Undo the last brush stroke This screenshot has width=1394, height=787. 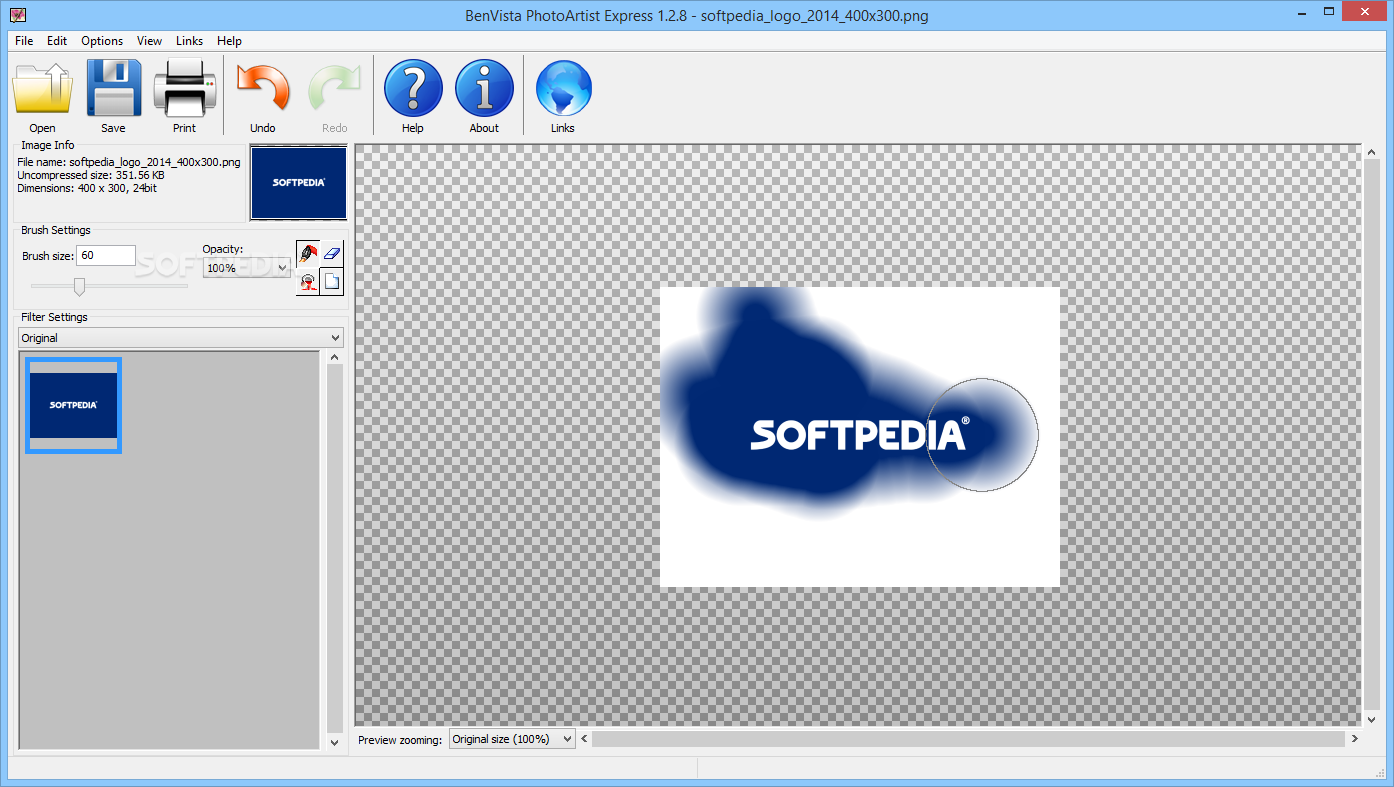click(263, 88)
